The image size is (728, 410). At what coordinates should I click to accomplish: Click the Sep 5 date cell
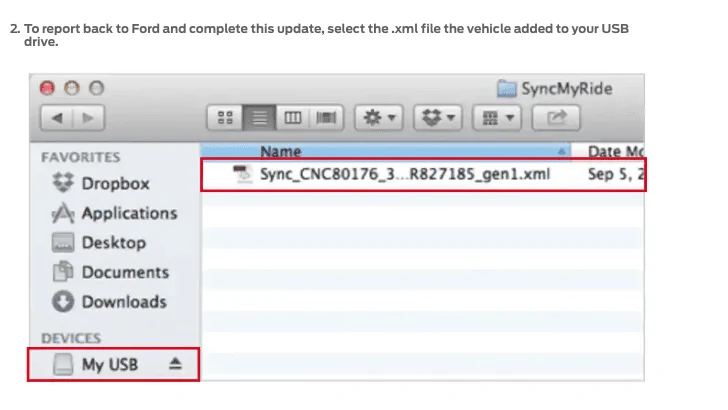616,174
